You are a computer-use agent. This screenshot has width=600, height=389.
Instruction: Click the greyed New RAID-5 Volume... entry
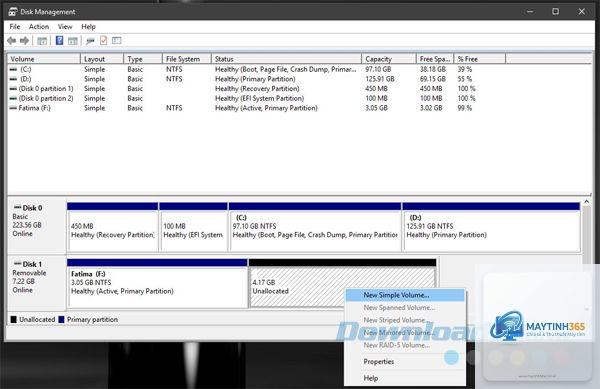point(405,345)
